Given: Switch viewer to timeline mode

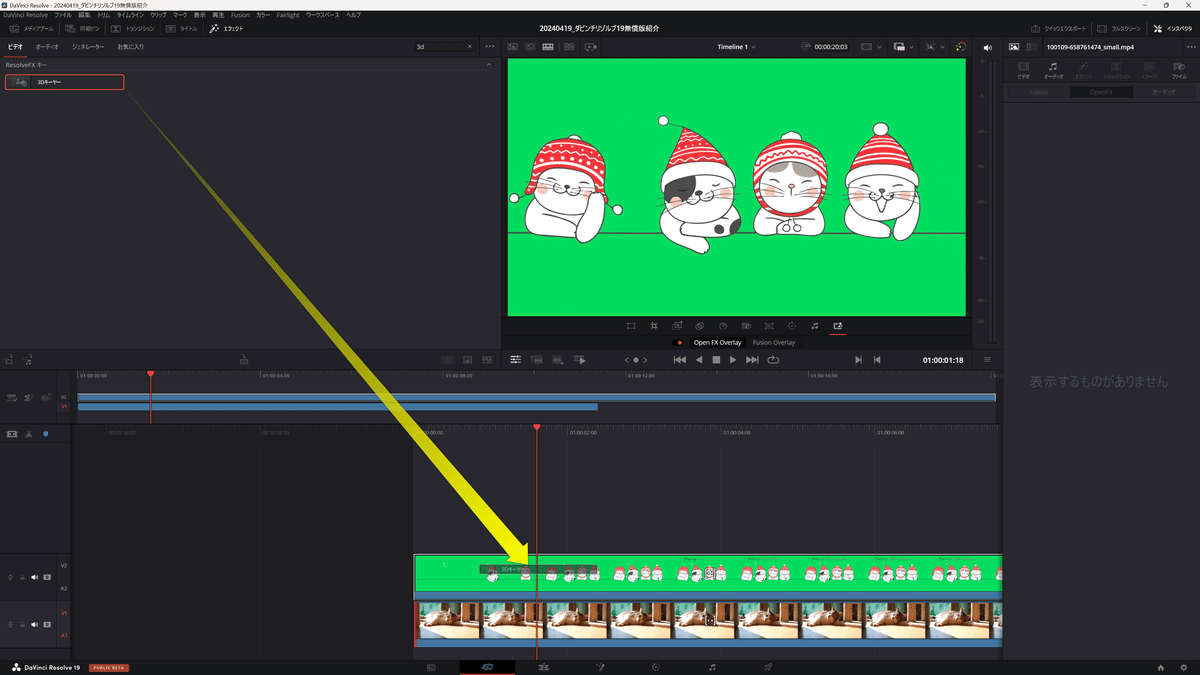Looking at the screenshot, I should [548, 47].
